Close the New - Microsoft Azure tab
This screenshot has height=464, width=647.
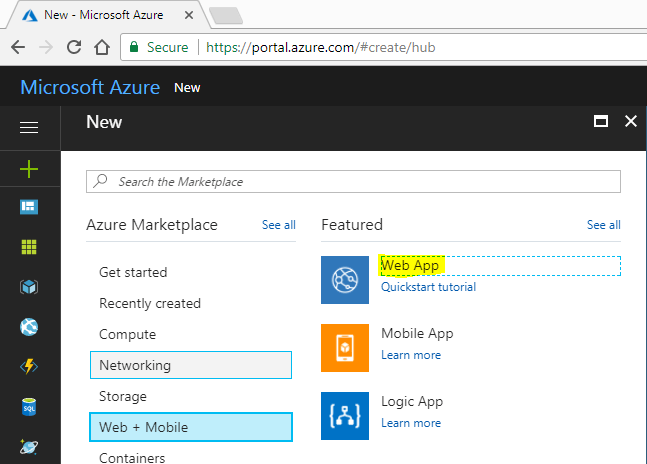coord(189,15)
